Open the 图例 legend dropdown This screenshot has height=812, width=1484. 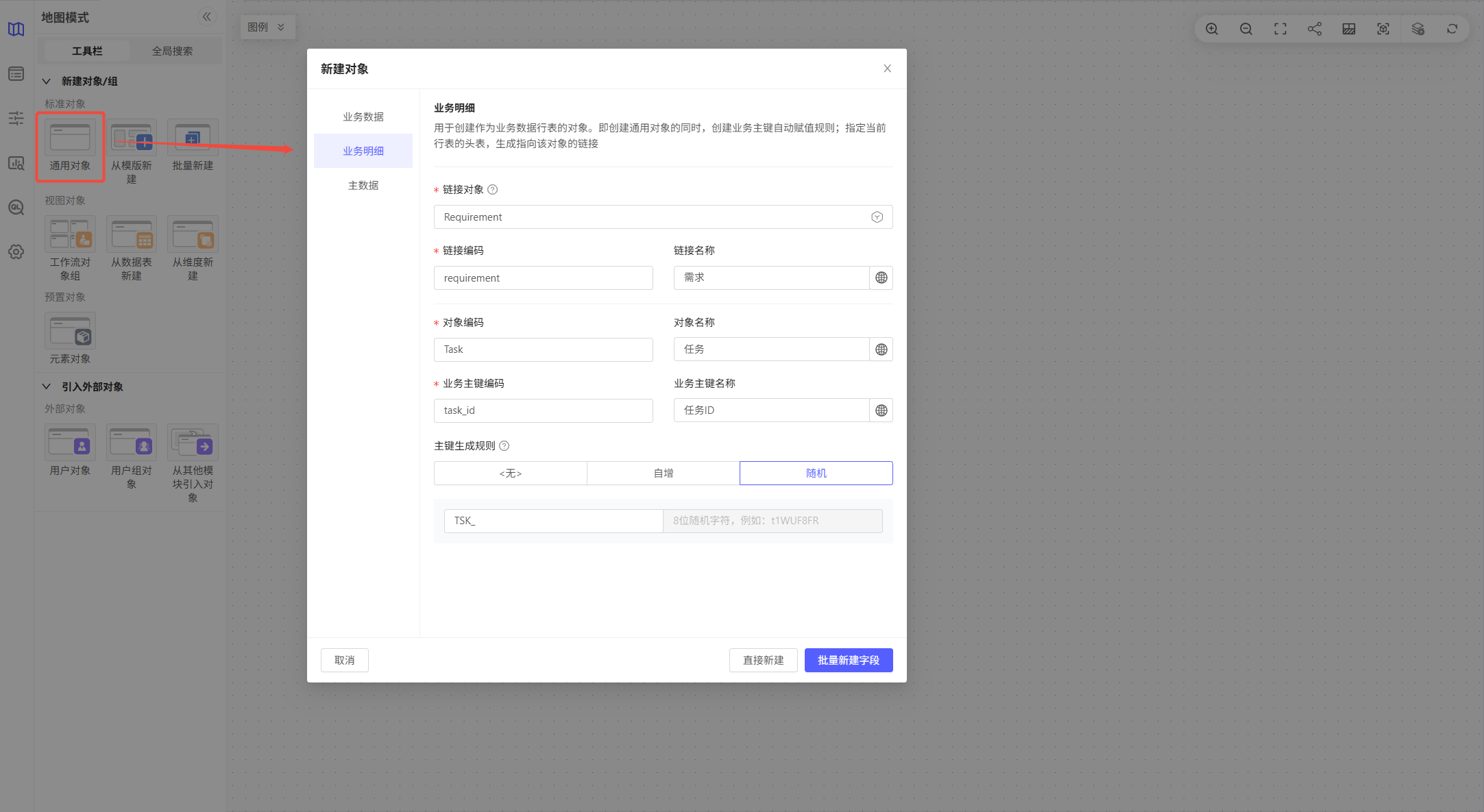267,27
